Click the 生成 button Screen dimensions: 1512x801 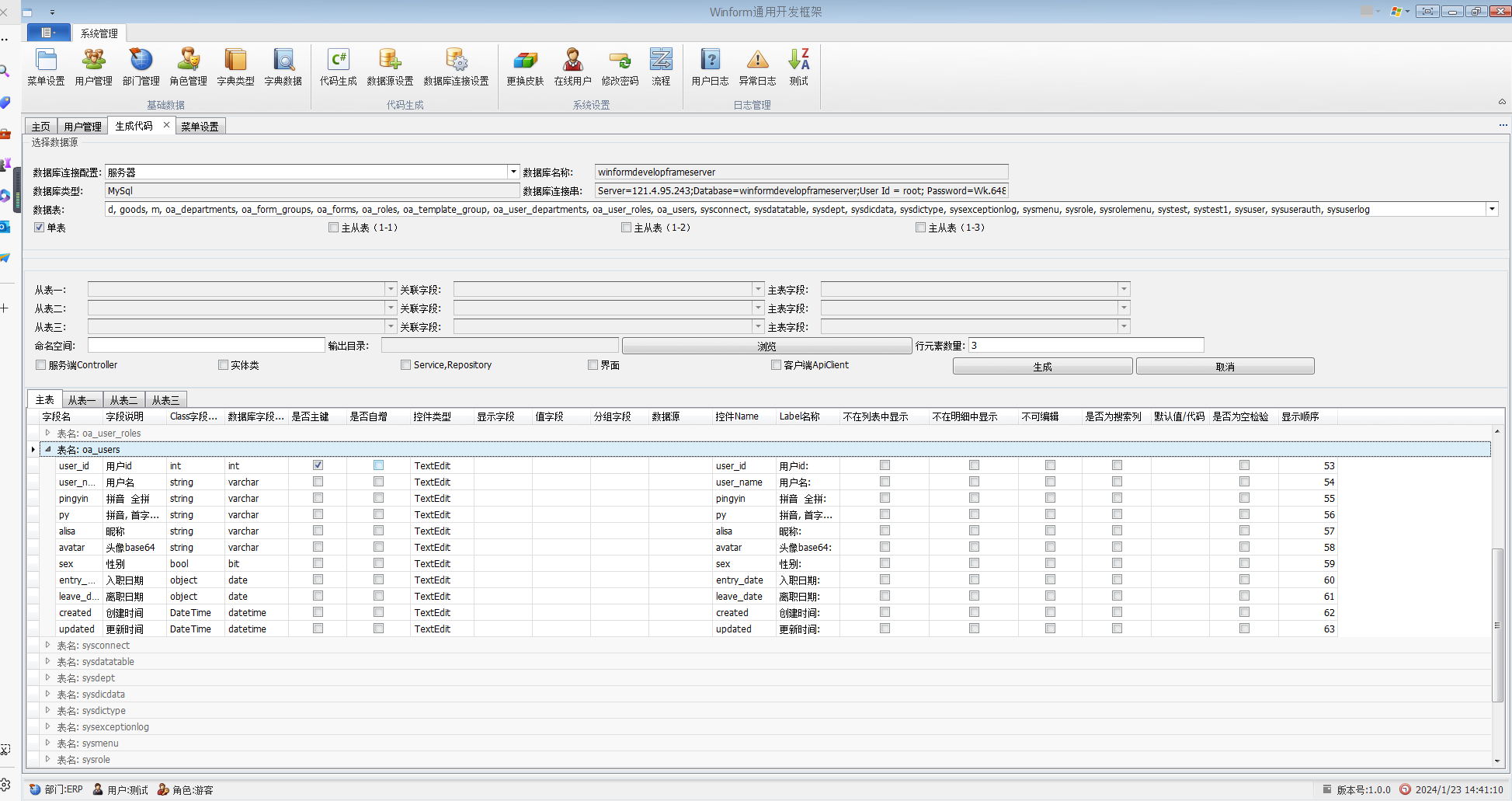1042,367
